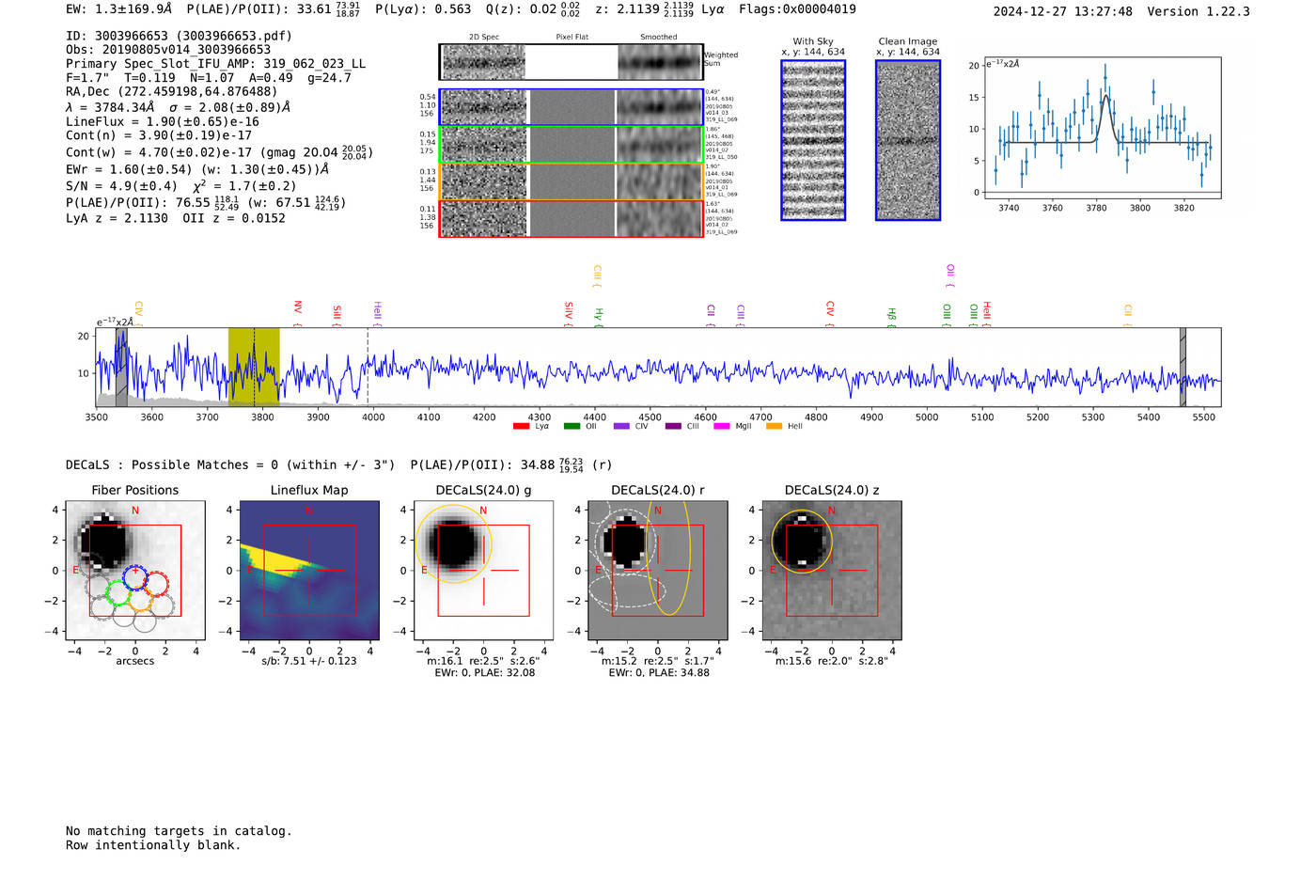Select the green fiber circle in Fiber Positions

(x=117, y=592)
